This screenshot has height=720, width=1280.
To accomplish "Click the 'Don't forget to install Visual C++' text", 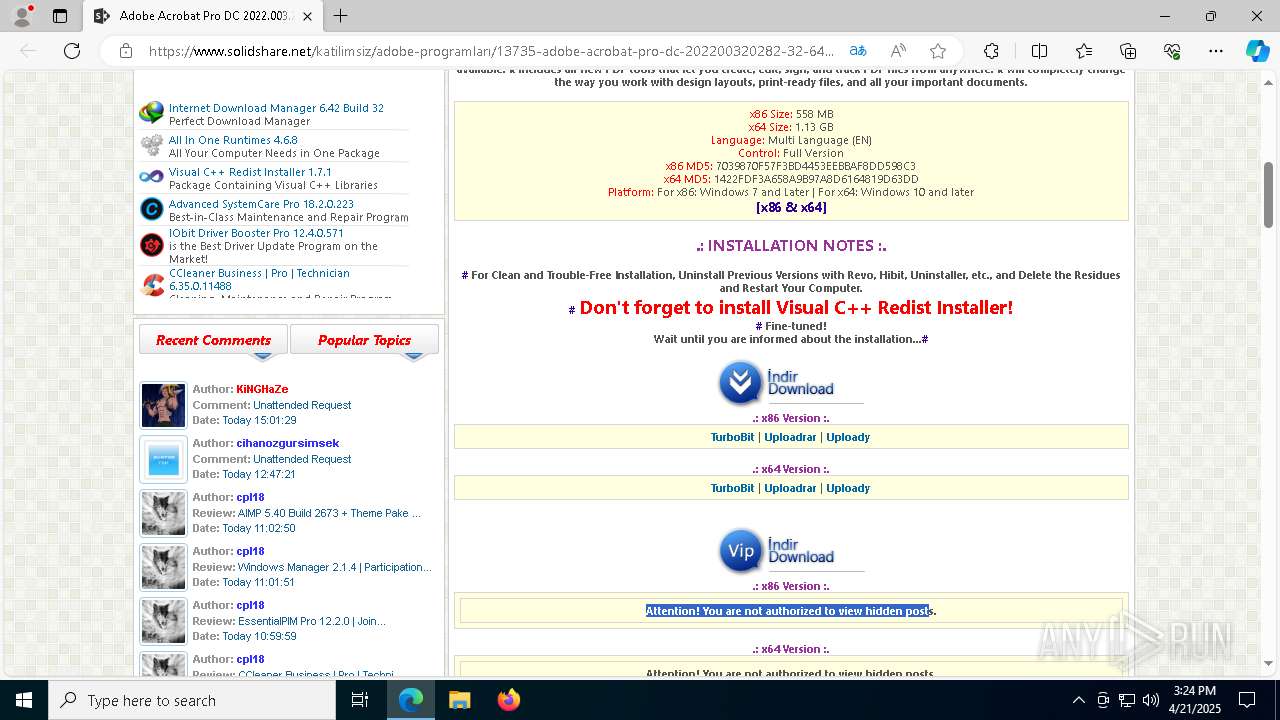I will [x=796, y=308].
